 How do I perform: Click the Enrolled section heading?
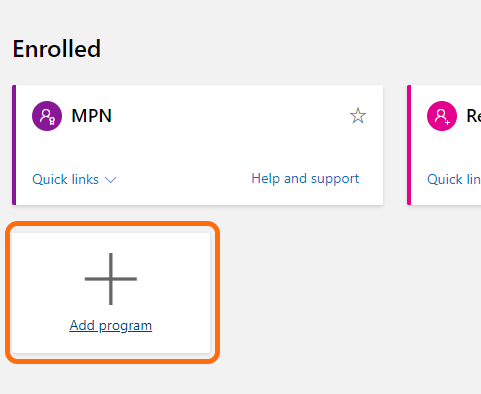(x=57, y=49)
